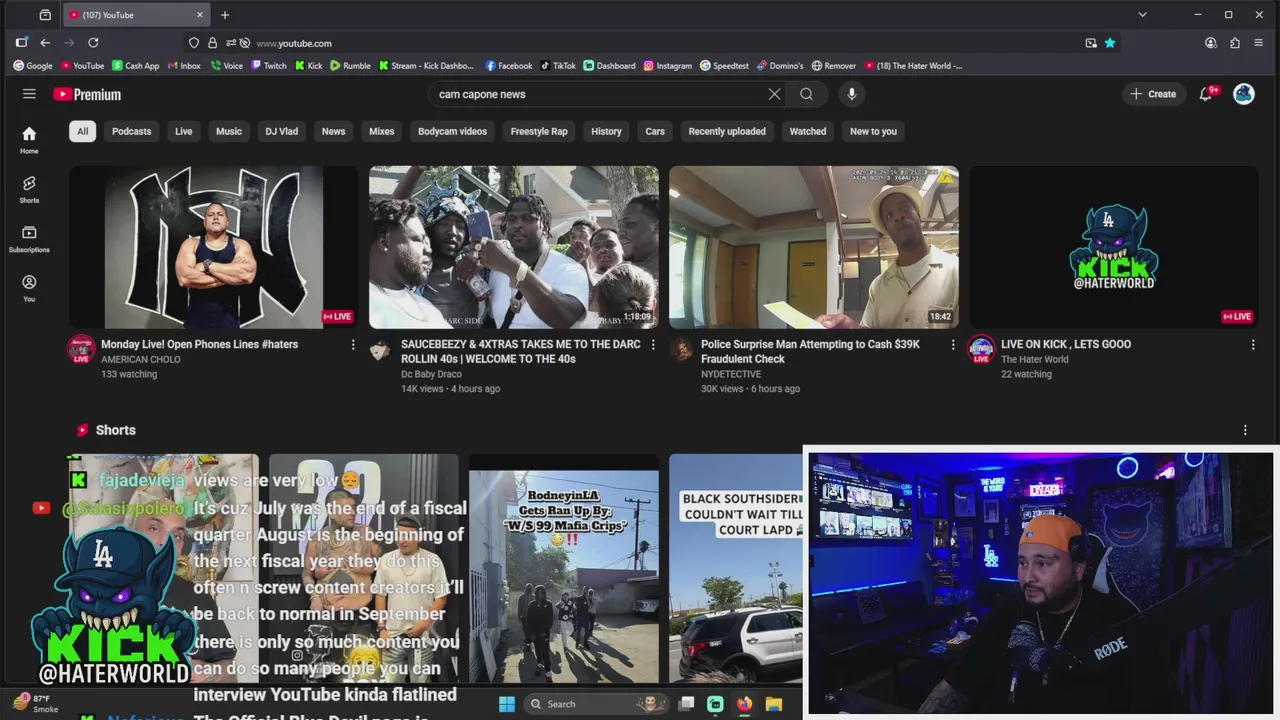Select the News filter chip
Image resolution: width=1280 pixels, height=720 pixels.
coord(333,131)
